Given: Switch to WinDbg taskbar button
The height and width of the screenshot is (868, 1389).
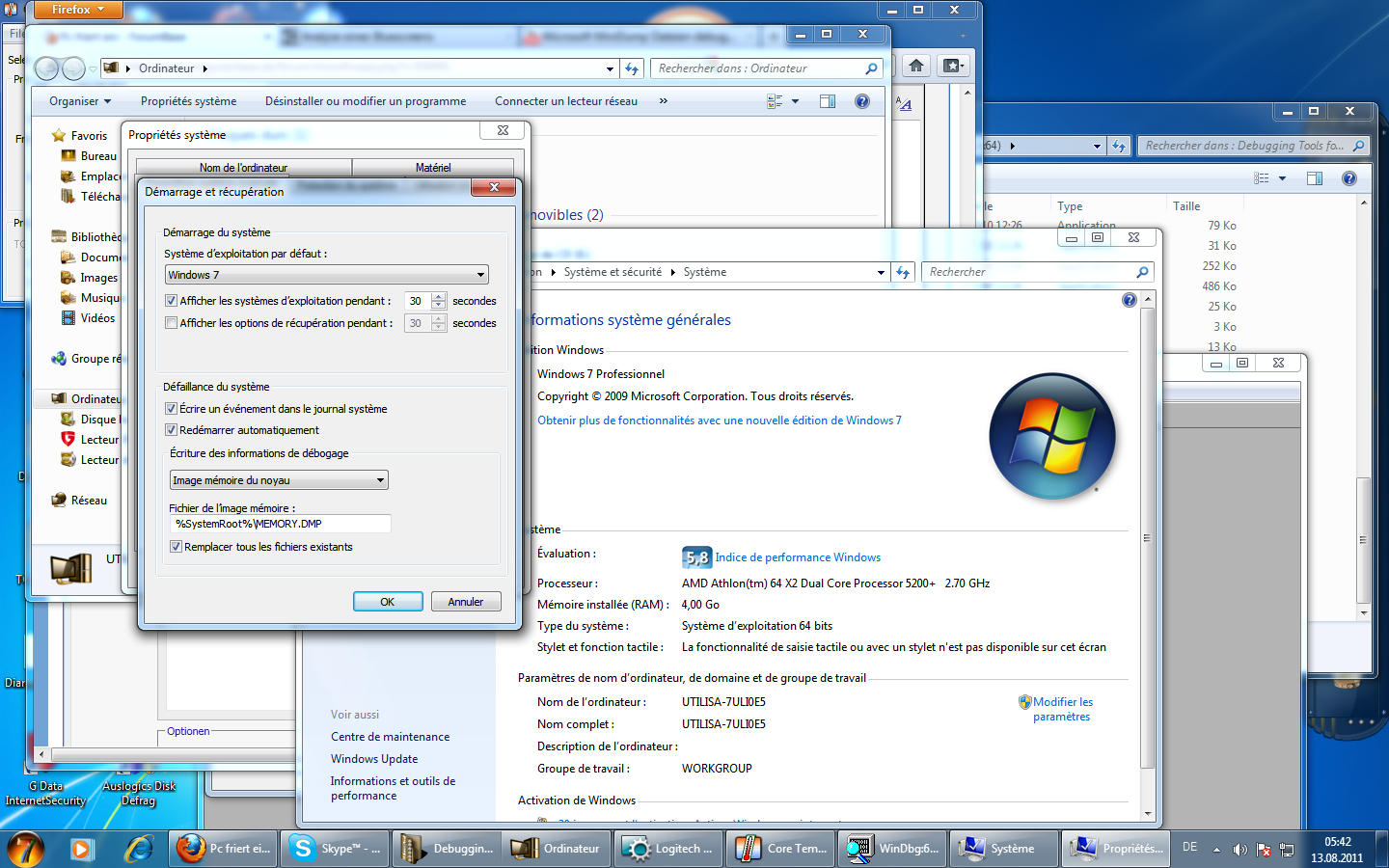Looking at the screenshot, I should (893, 849).
